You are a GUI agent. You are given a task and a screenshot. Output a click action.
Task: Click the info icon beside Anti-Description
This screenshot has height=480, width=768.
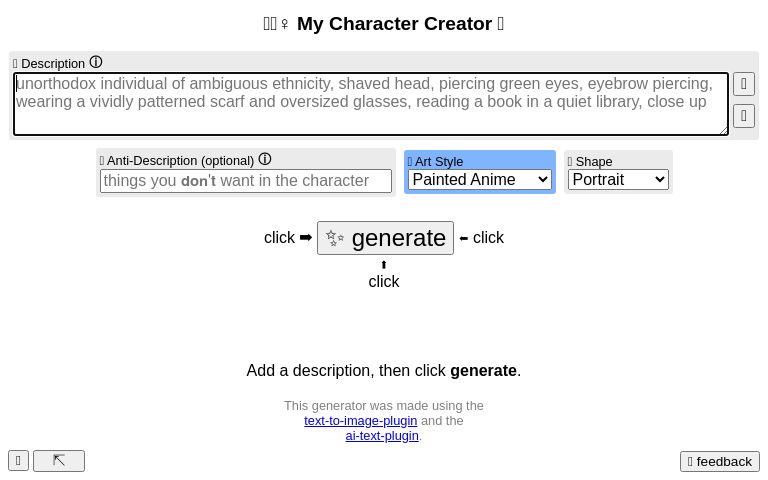265,159
